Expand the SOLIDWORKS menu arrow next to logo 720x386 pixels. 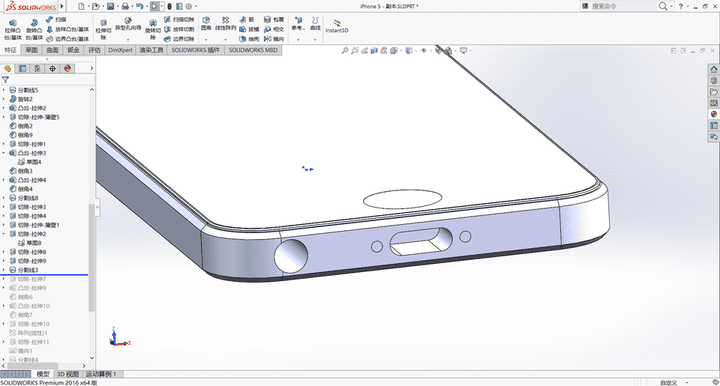[62, 6]
